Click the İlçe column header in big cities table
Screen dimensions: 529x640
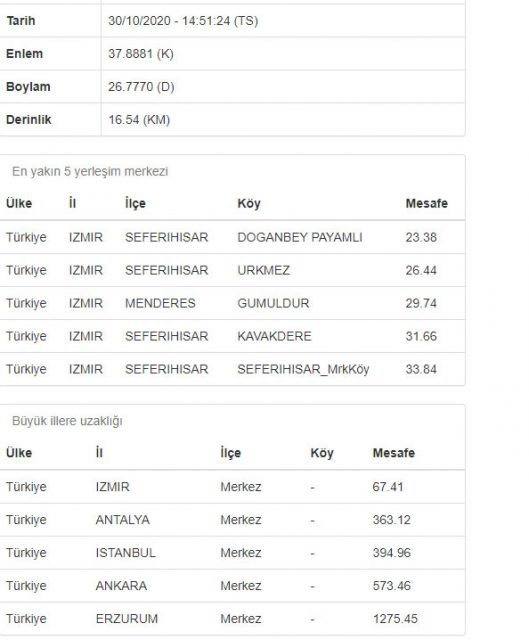(x=231, y=453)
